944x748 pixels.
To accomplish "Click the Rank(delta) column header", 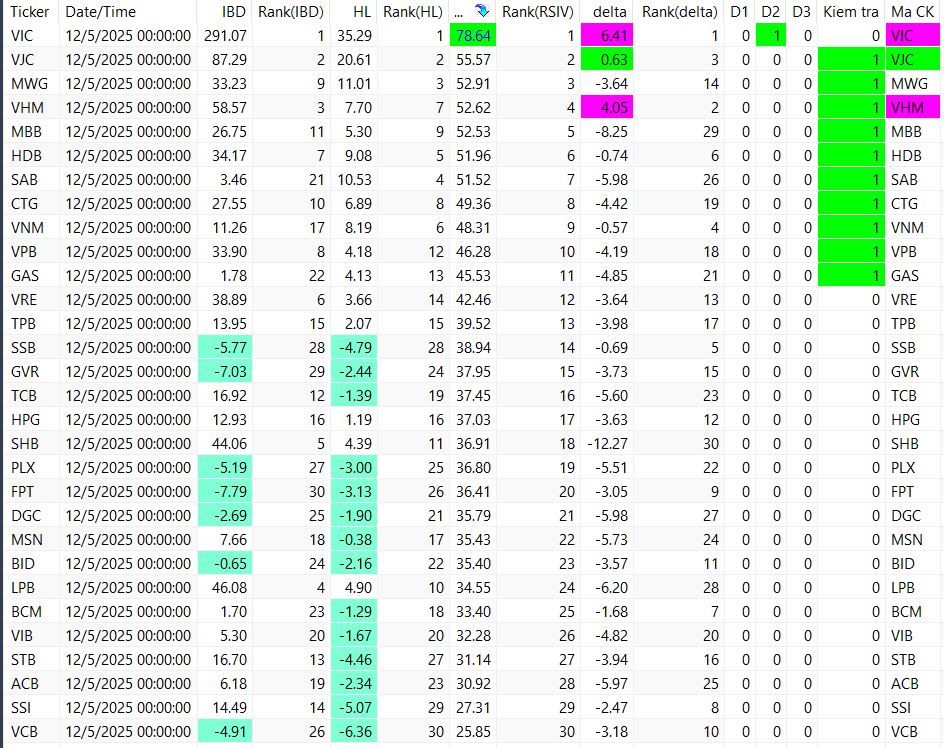I will point(680,12).
